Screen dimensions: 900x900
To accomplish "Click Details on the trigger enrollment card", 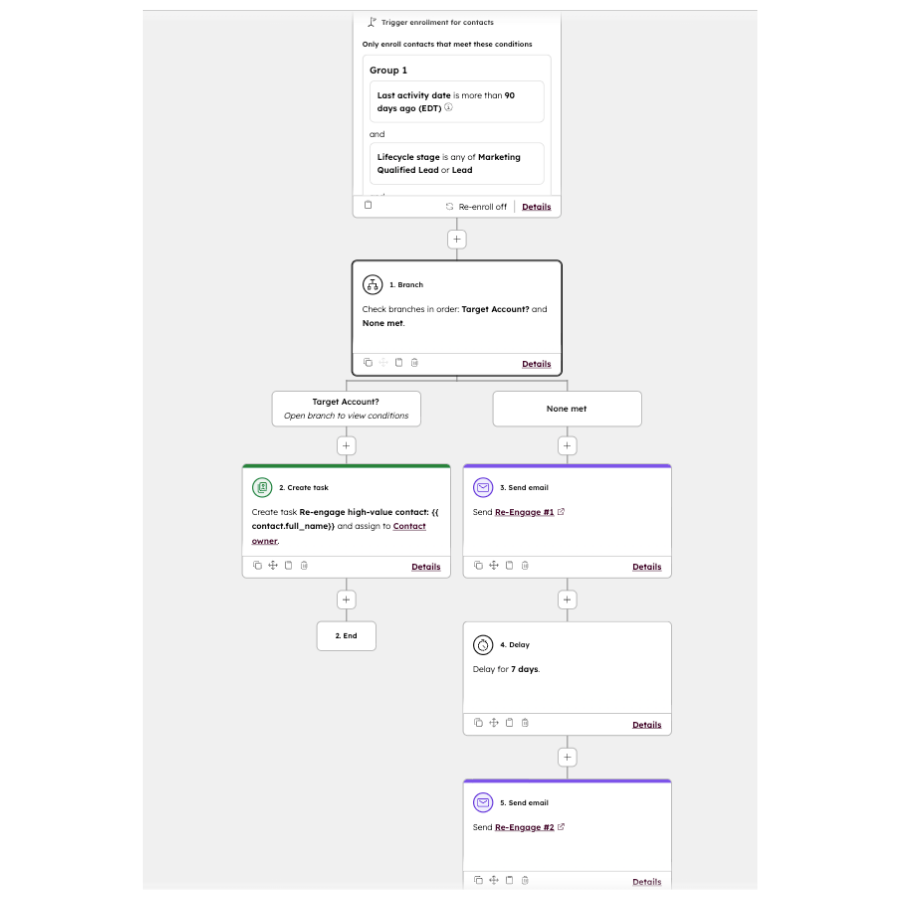I will pos(536,206).
